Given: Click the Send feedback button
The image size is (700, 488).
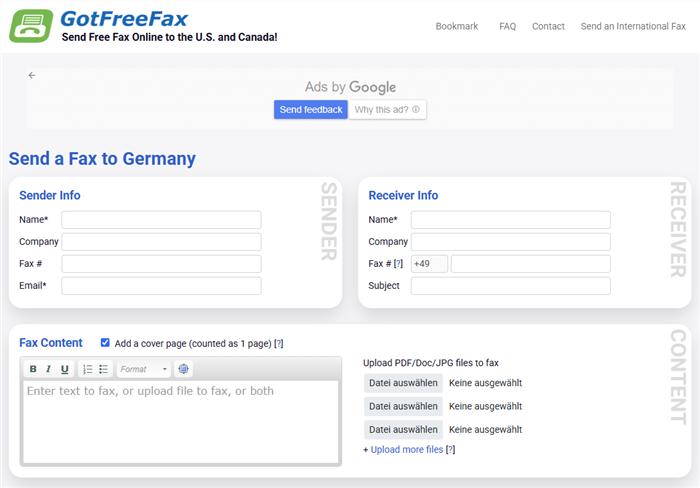Looking at the screenshot, I should click(311, 110).
